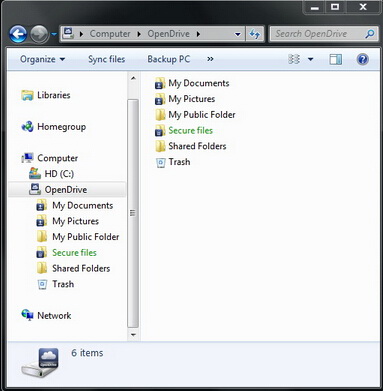Refresh the folder with the refresh button
Viewport: 383px width, 391px height.
pyautogui.click(x=255, y=34)
